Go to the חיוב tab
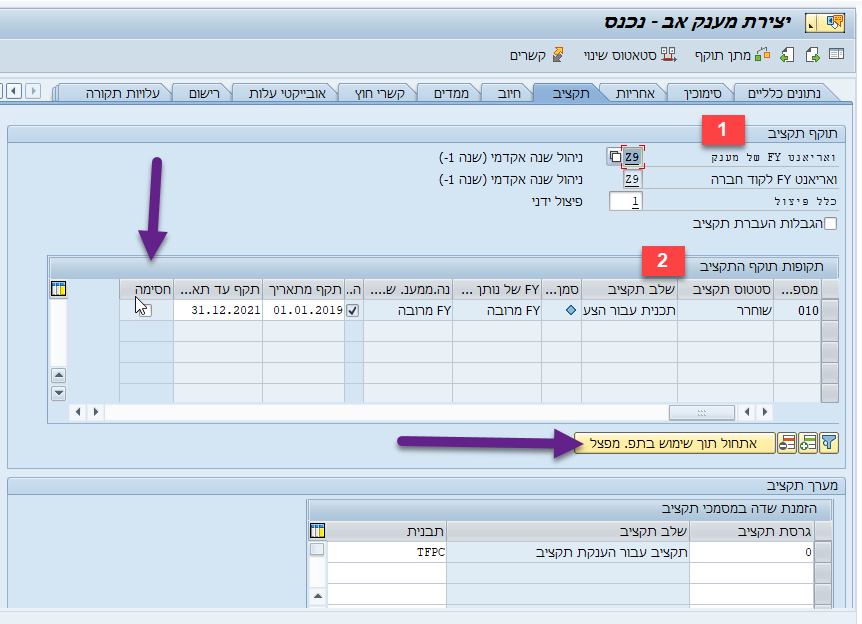 pyautogui.click(x=509, y=93)
